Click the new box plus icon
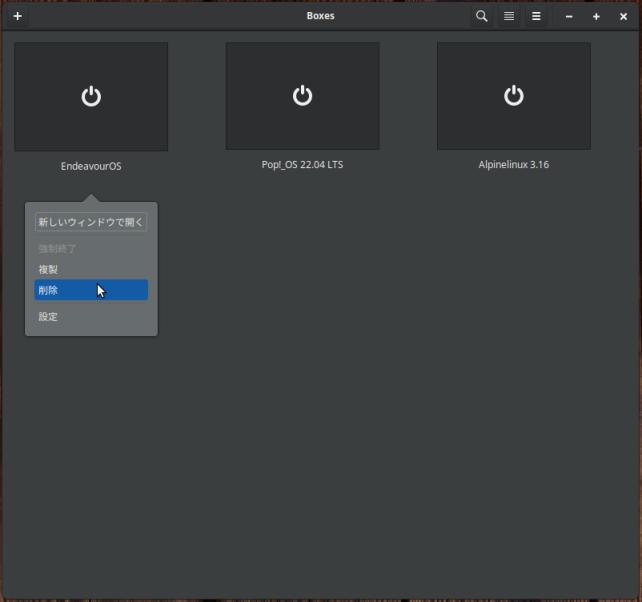This screenshot has height=602, width=642. click(x=18, y=16)
